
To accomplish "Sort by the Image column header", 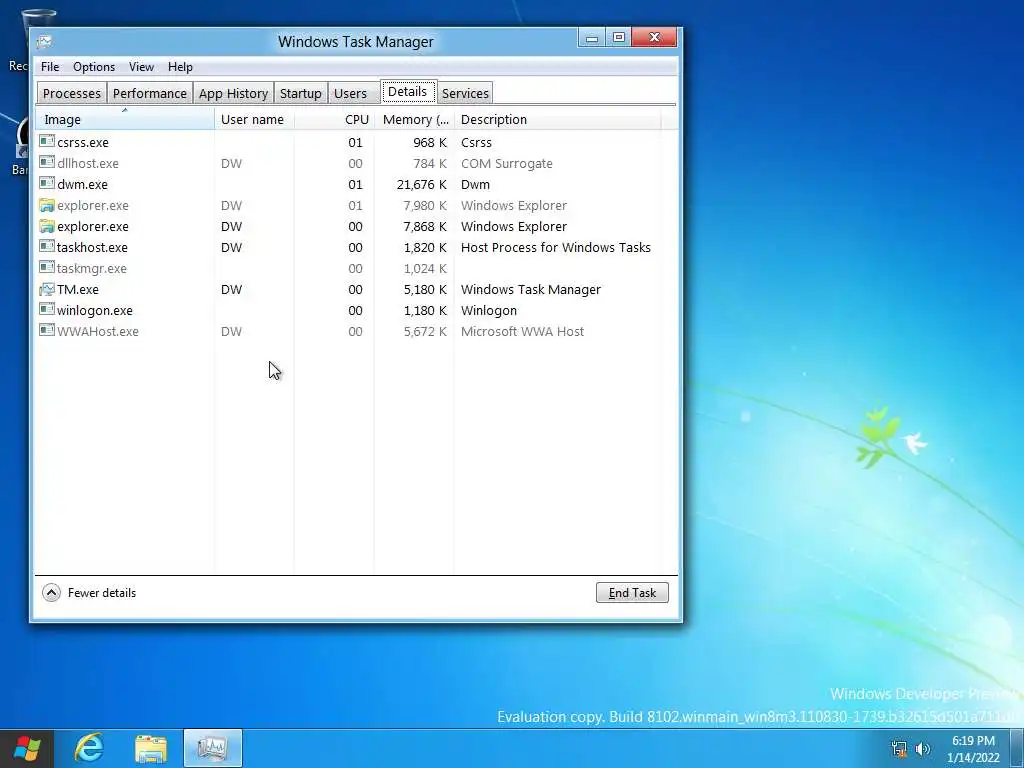I will pos(125,120).
